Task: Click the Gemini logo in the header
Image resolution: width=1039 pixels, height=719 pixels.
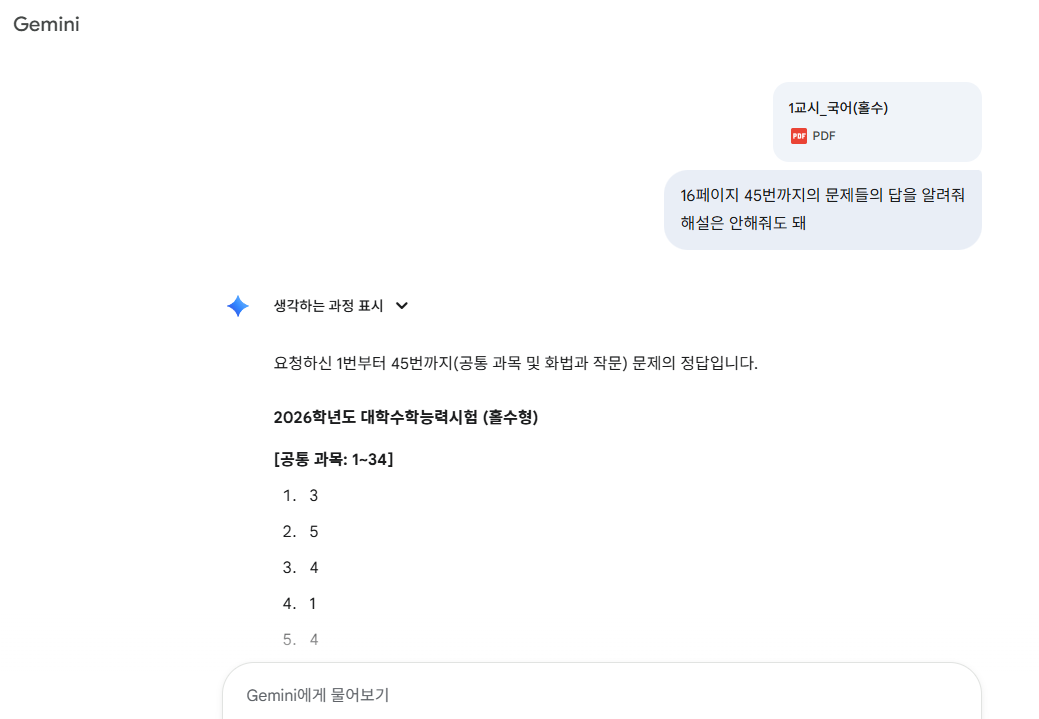Action: pos(46,25)
